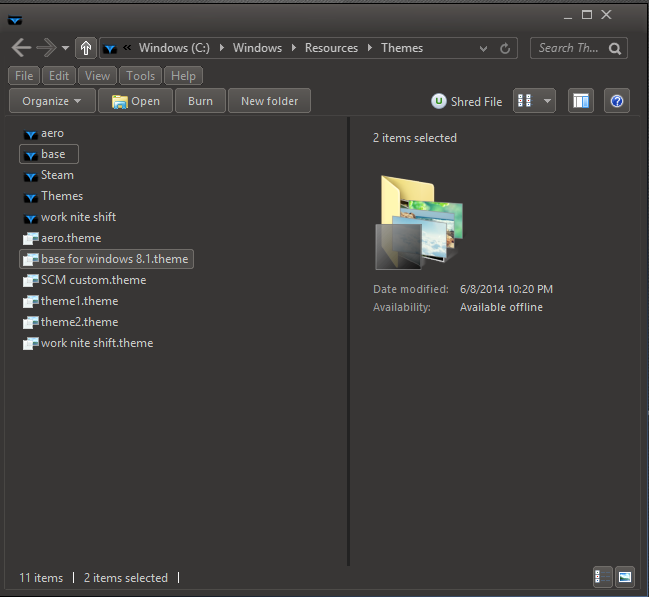
Task: Click the theme1.theme file icon
Action: click(31, 301)
